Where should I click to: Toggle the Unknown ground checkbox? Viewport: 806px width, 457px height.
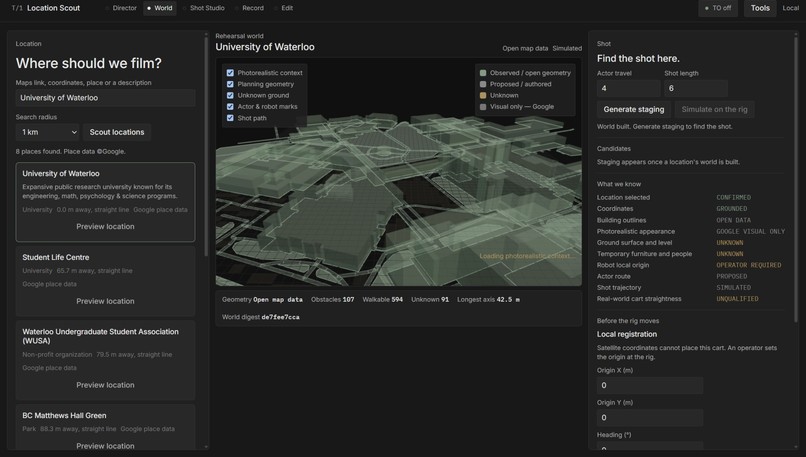point(230,96)
